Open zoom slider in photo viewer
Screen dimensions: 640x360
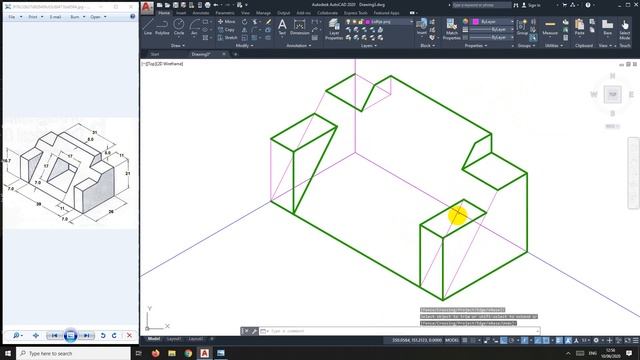(x=17, y=335)
